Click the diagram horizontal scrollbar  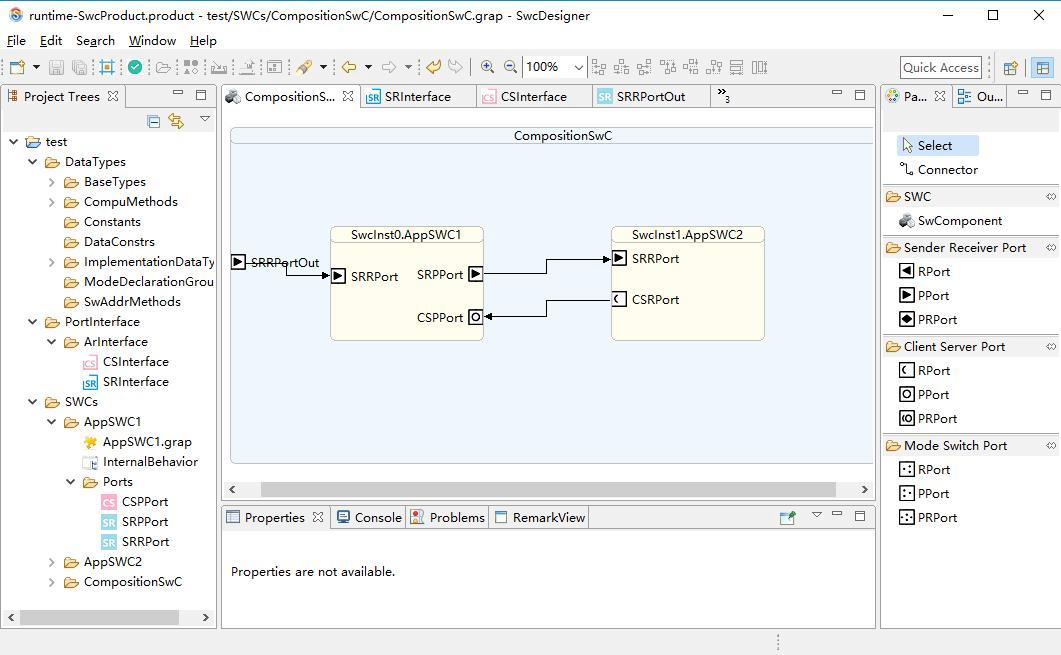pos(548,489)
